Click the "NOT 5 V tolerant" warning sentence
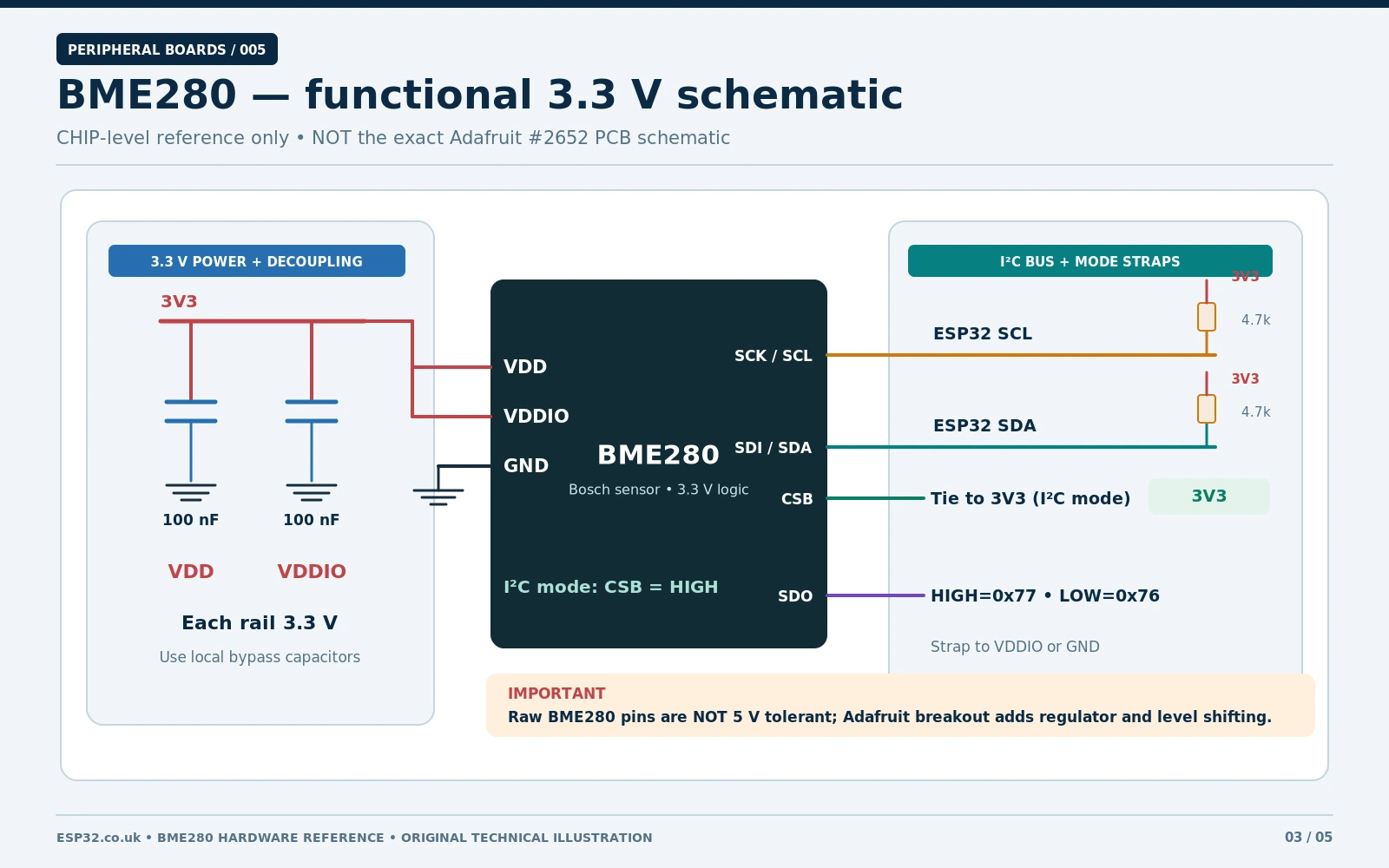1389x868 pixels. coord(890,717)
